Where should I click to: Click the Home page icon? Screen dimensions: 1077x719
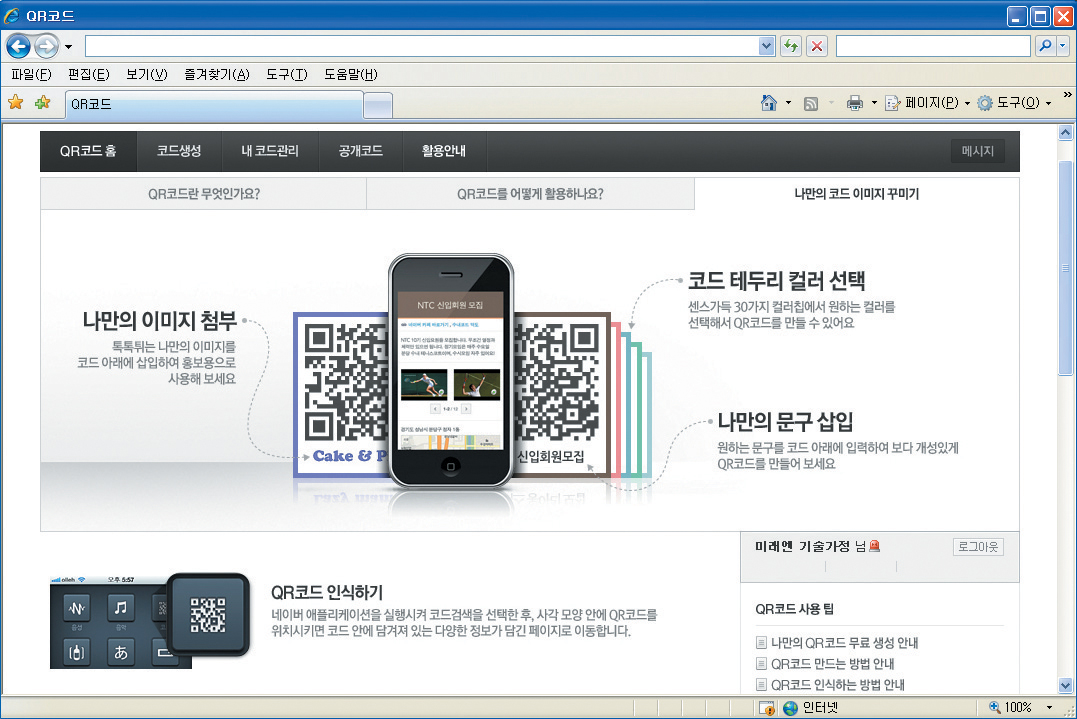coord(769,103)
